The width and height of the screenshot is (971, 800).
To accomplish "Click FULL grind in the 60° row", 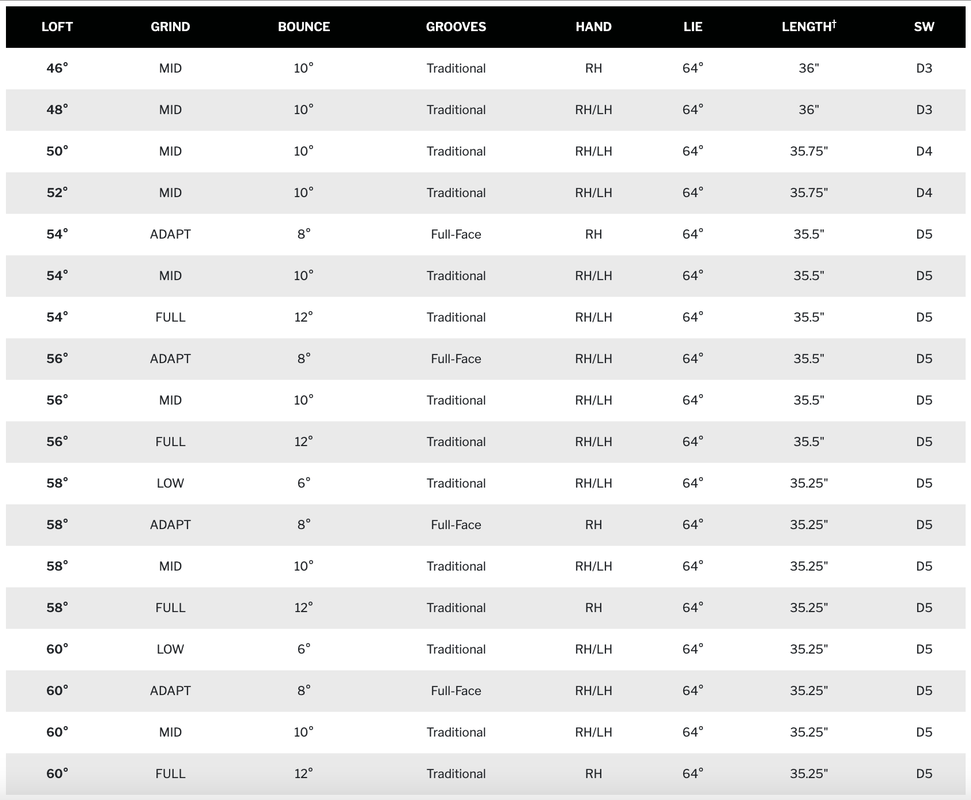I will (x=170, y=774).
